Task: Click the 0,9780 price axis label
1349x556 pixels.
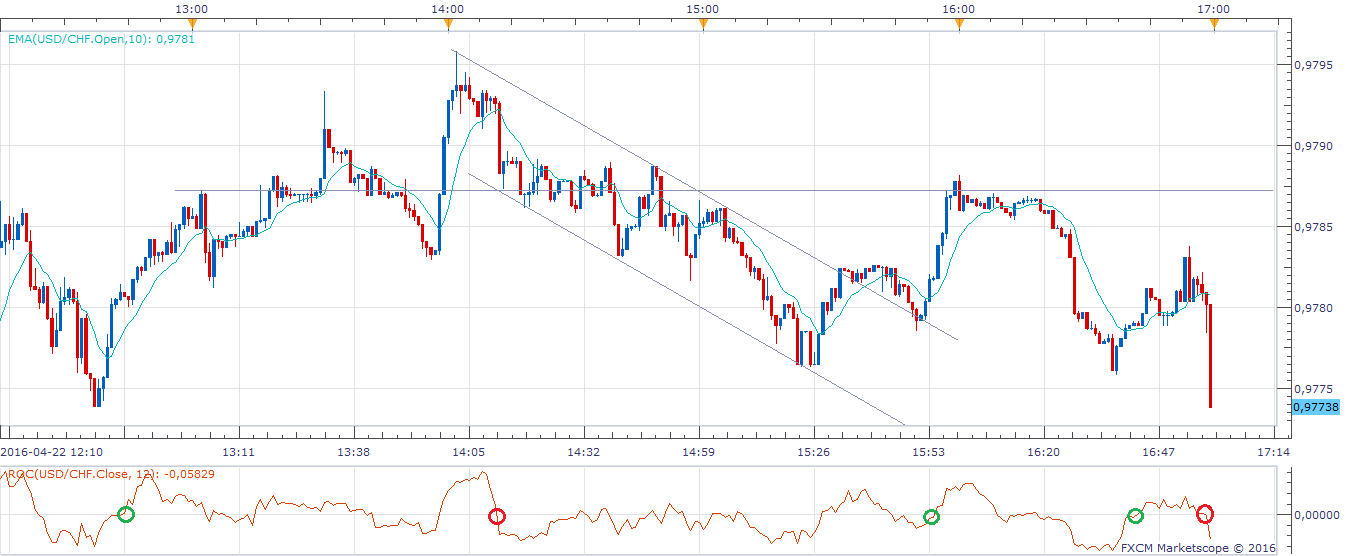Action: coord(1314,308)
